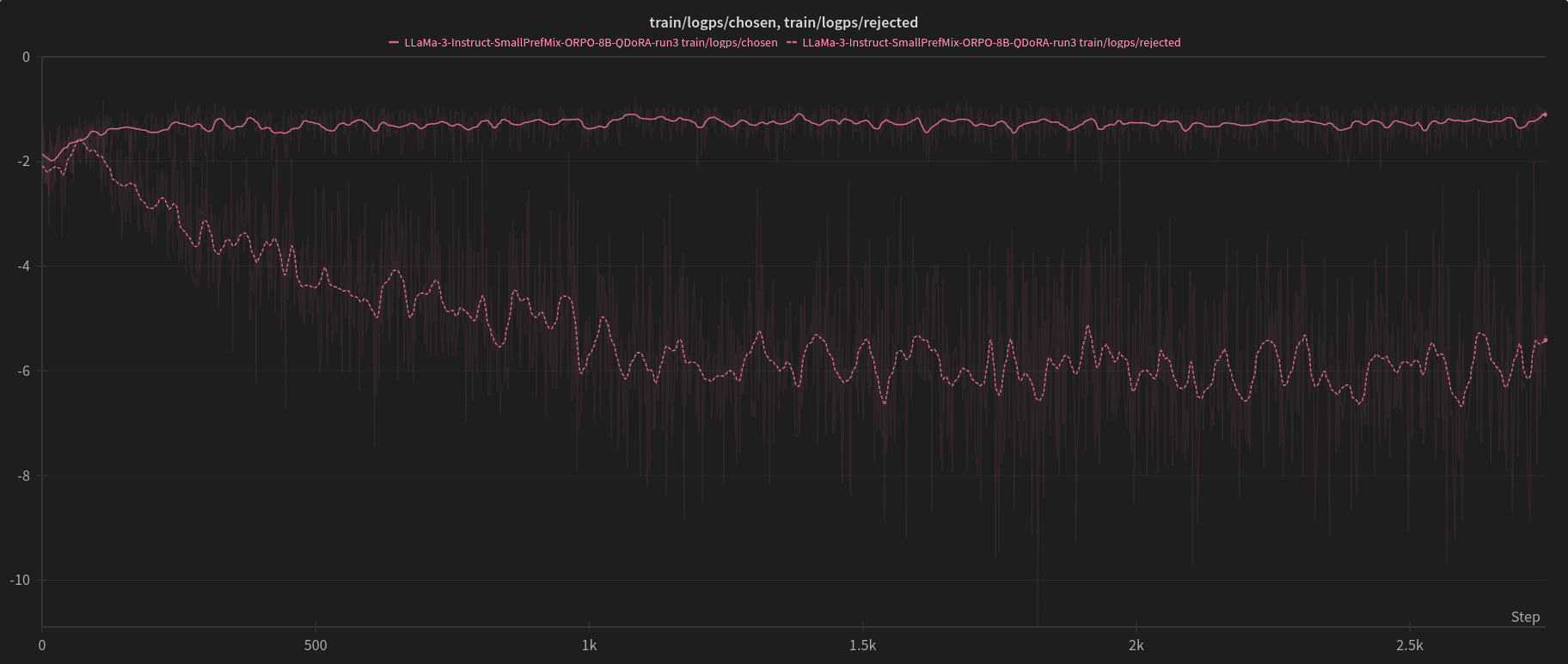Click the 2k step tick label
The width and height of the screenshot is (1568, 664).
pos(1136,645)
